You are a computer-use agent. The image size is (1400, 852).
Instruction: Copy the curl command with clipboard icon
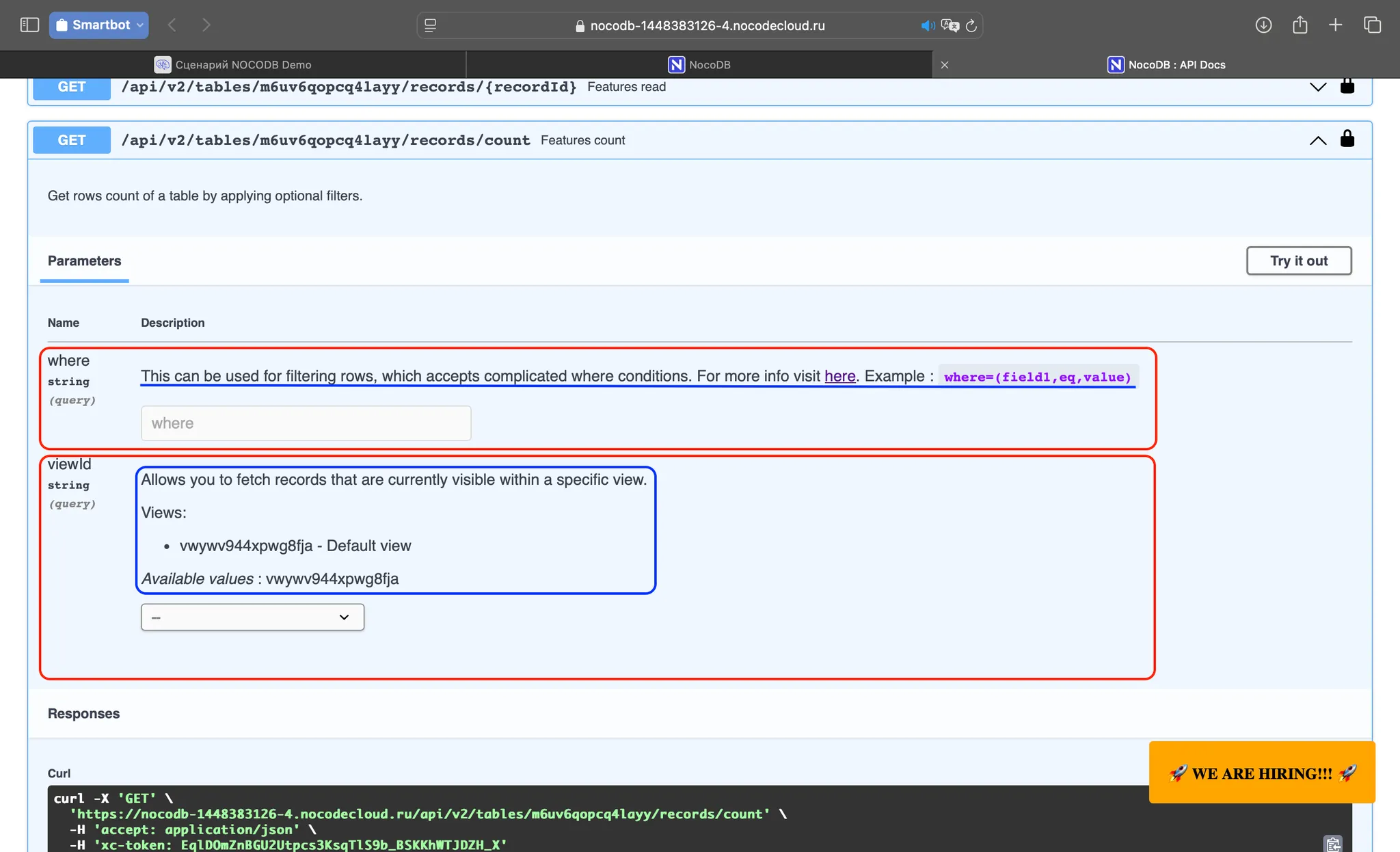(x=1332, y=844)
